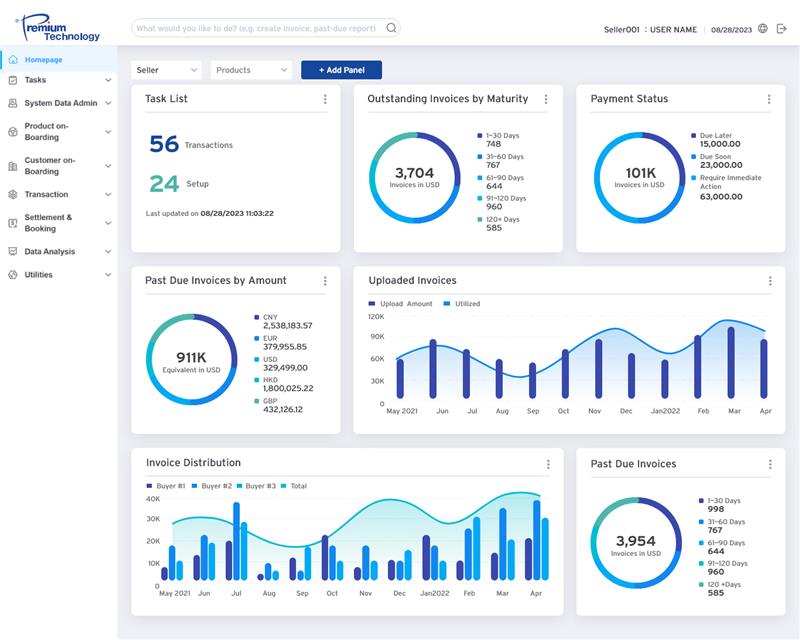Screen dimensions: 800x640
Task: Click the + Add Panel button
Action: tap(341, 70)
